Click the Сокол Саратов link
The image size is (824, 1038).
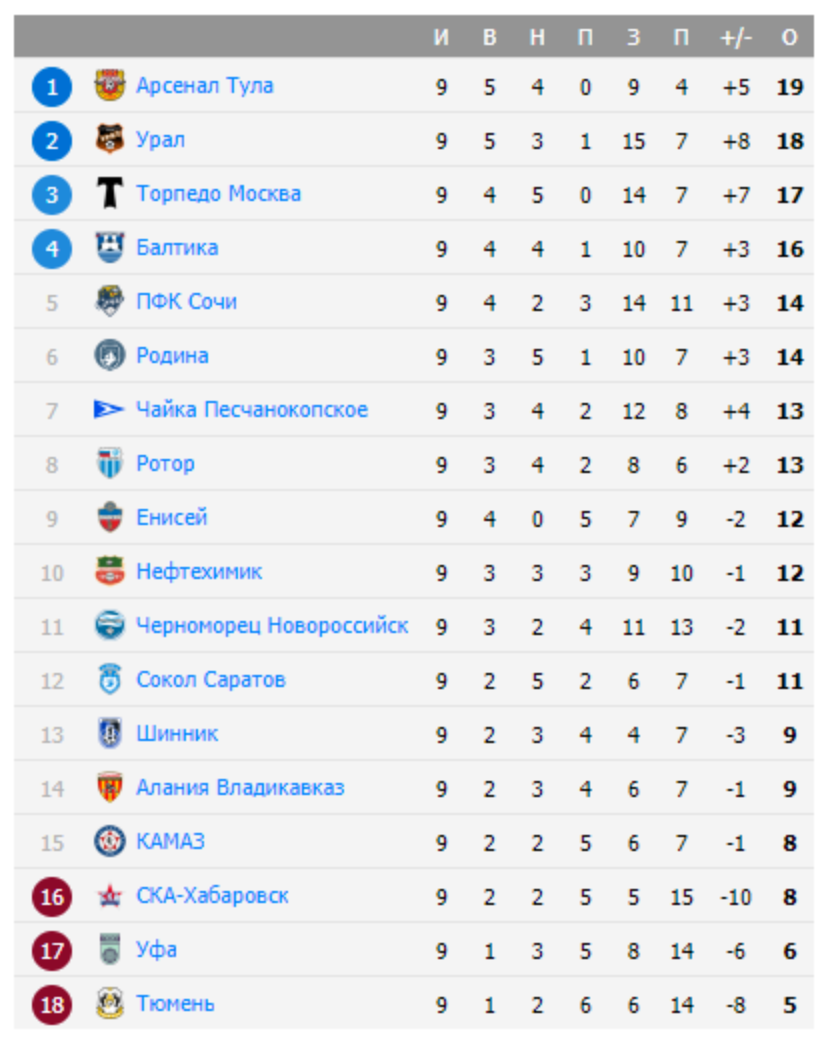210,680
